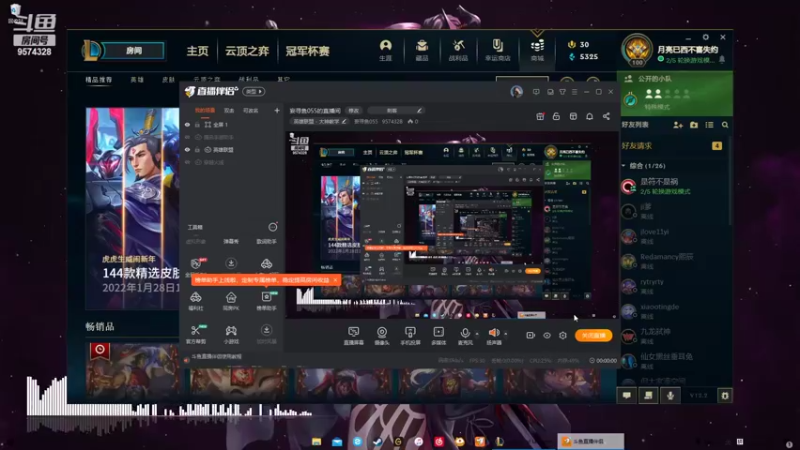
Task: Click the orange 关闭直播 stop streaming button
Action: [593, 335]
